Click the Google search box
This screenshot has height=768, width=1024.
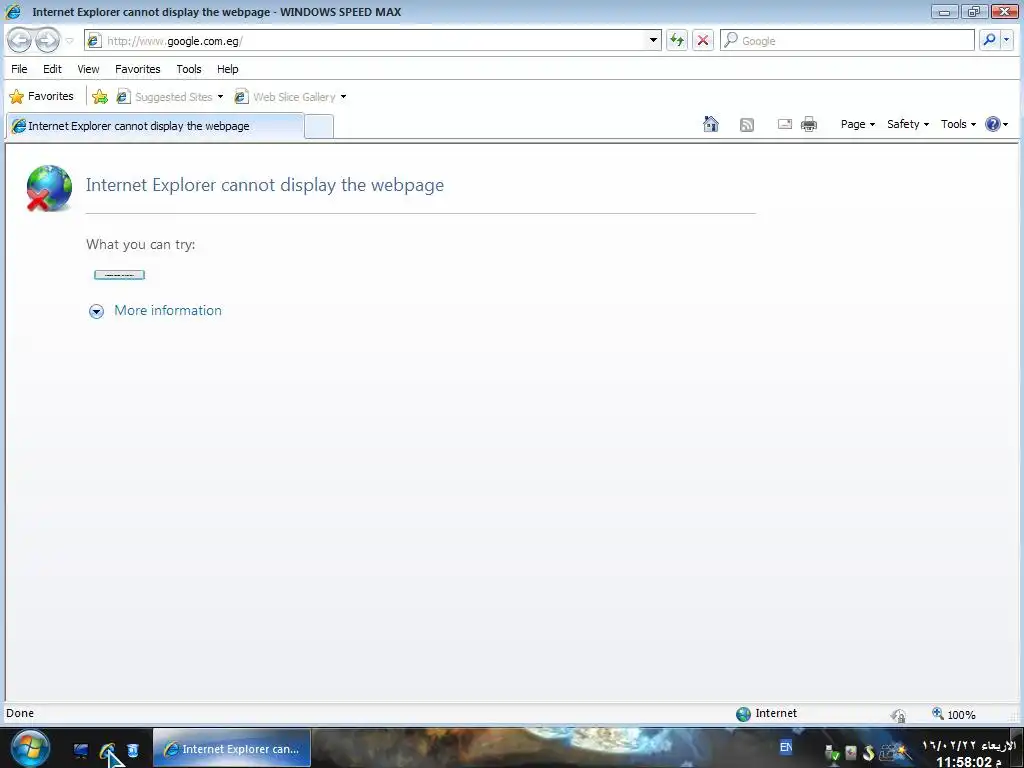(x=848, y=40)
